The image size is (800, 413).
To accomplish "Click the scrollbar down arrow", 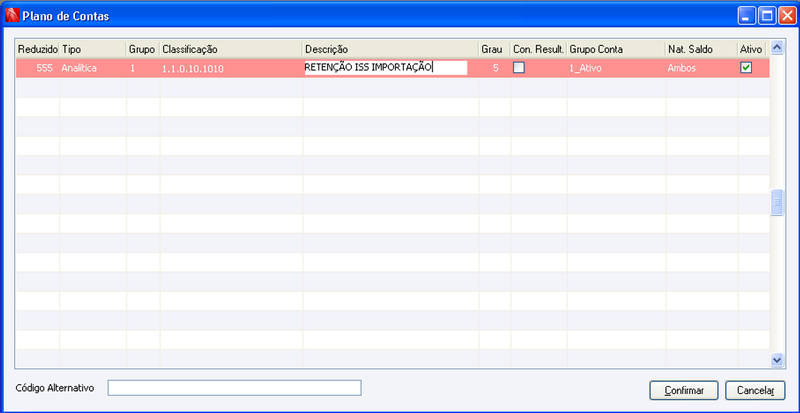I will coord(777,360).
